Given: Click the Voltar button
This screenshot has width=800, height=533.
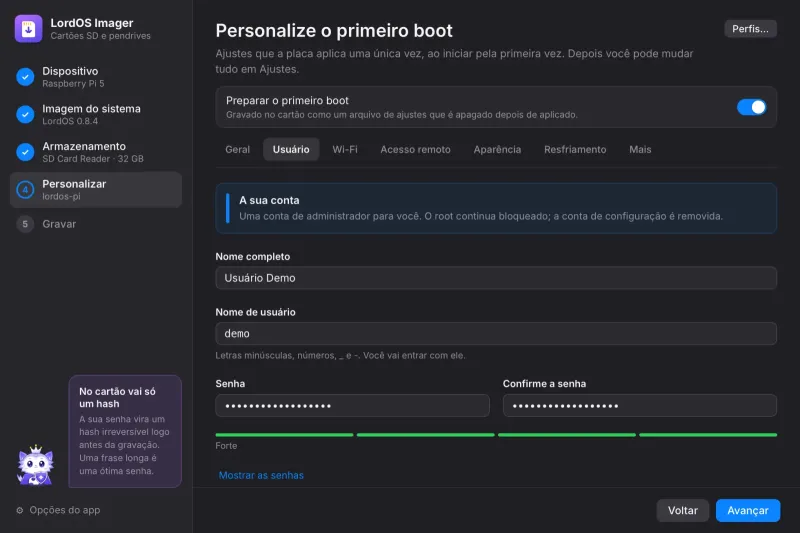Looking at the screenshot, I should [683, 511].
